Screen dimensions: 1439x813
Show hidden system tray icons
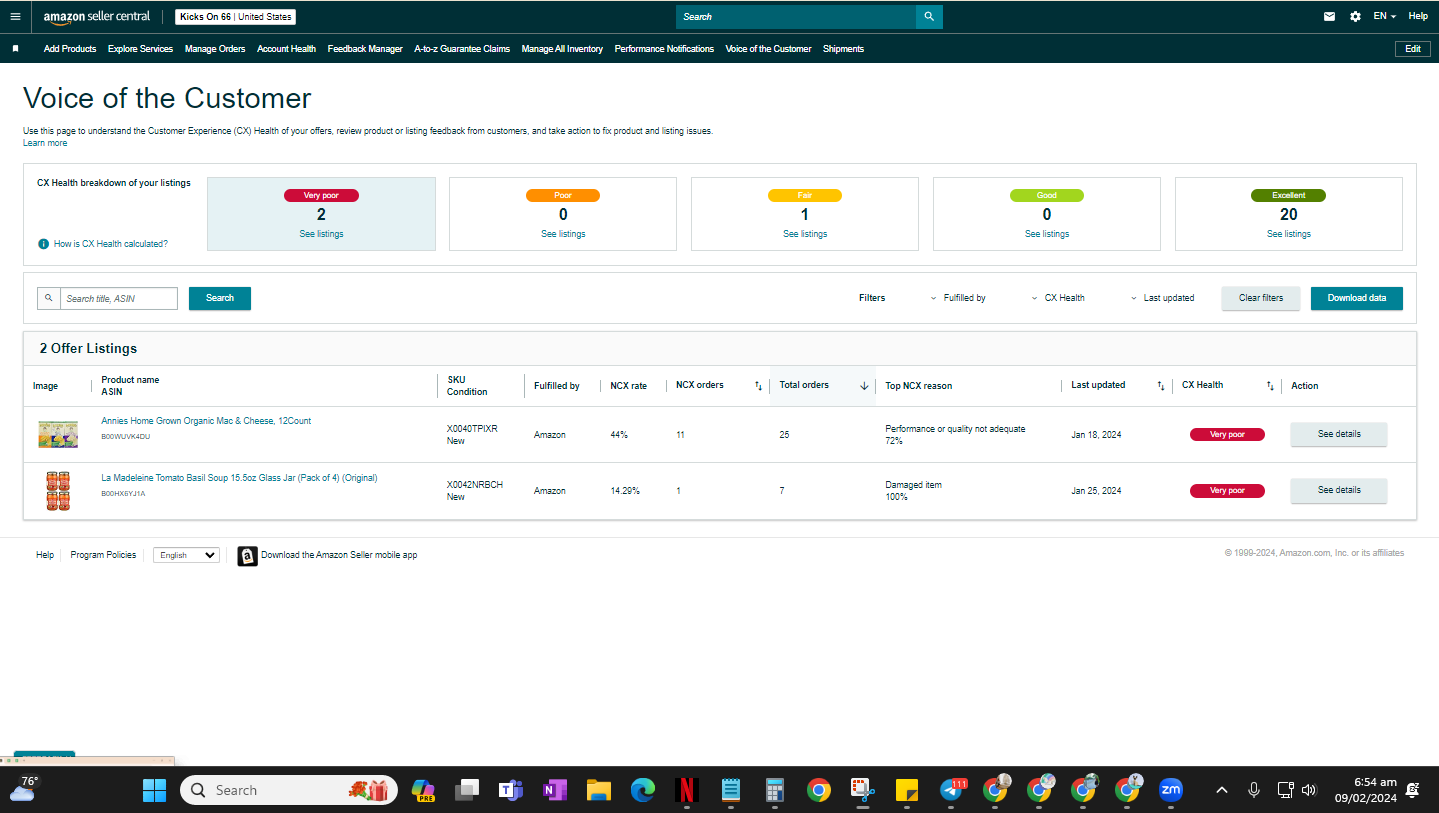(x=1221, y=790)
